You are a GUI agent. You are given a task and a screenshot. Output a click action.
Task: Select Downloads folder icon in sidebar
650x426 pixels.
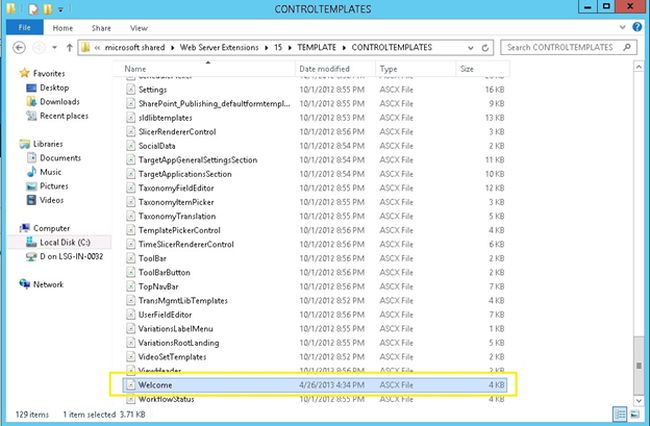coord(31,102)
